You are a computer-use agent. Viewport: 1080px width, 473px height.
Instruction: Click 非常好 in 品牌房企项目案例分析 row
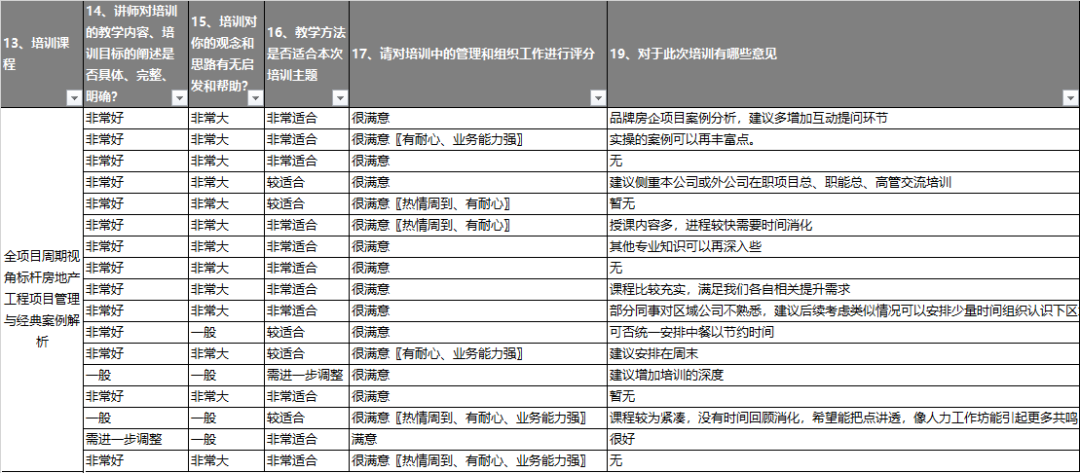[136, 118]
